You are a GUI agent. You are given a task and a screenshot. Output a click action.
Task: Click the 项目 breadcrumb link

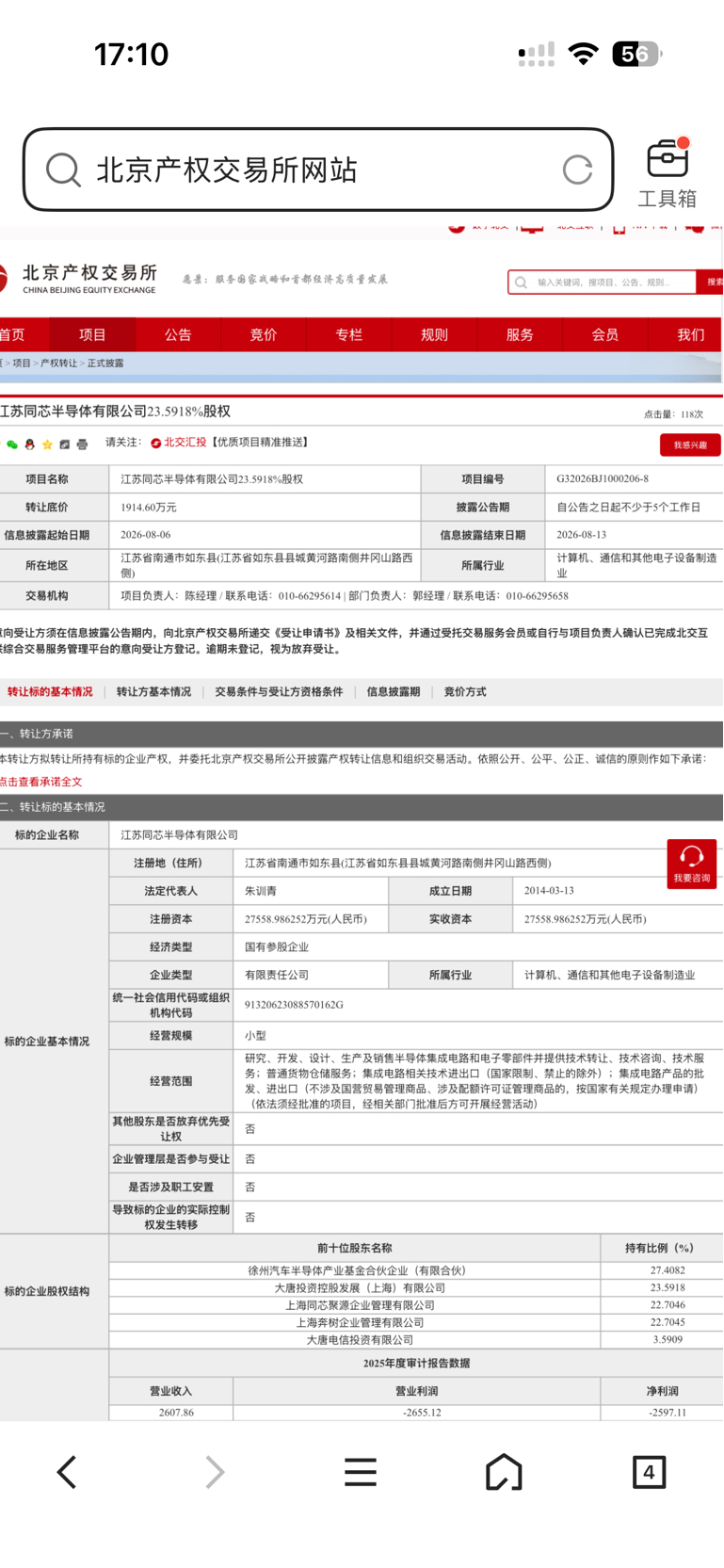pos(22,364)
